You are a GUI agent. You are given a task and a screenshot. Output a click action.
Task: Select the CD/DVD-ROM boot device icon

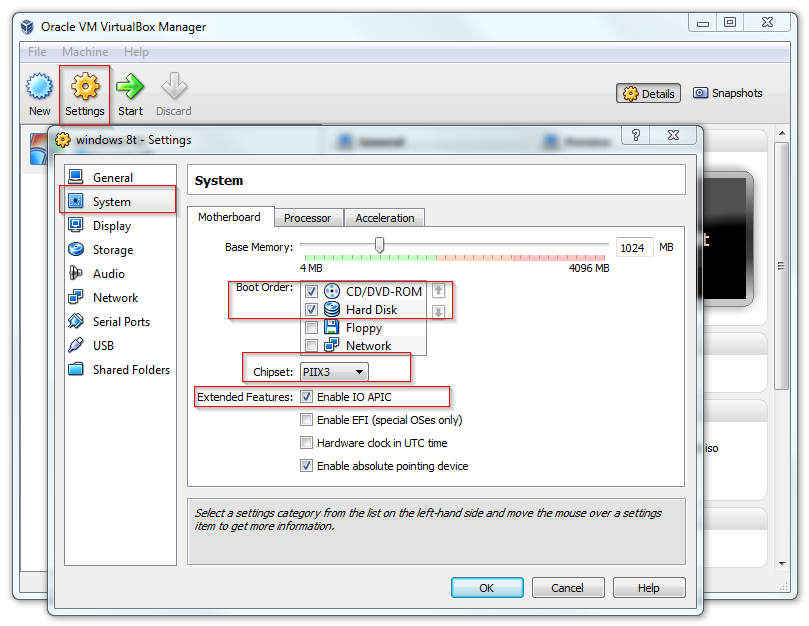click(332, 292)
